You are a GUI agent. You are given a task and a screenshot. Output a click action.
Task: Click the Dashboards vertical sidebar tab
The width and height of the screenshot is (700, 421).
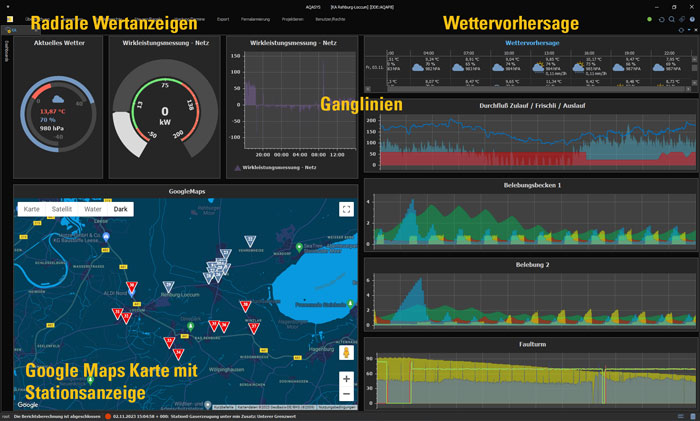coord(6,51)
